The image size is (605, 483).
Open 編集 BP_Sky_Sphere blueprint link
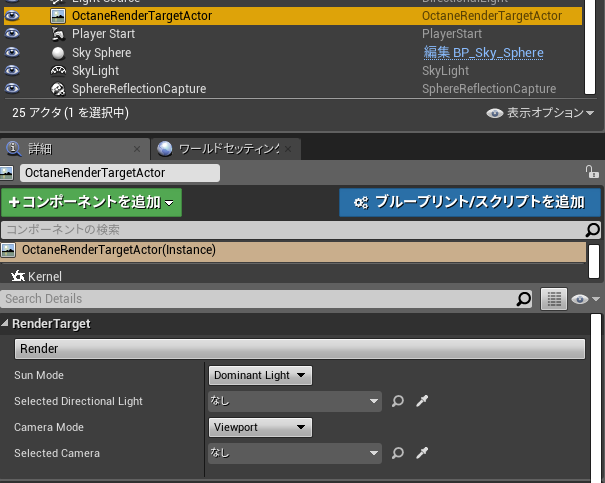[x=483, y=52]
